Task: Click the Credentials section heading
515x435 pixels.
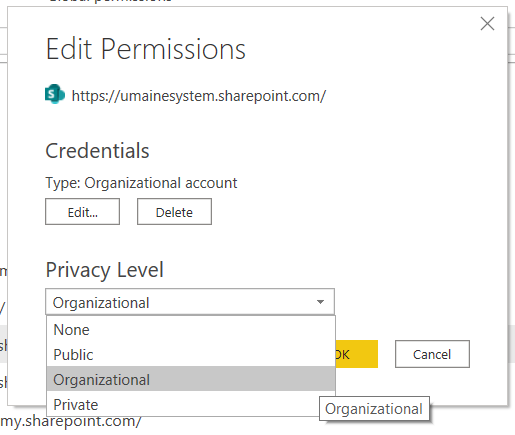Action: tap(97, 151)
